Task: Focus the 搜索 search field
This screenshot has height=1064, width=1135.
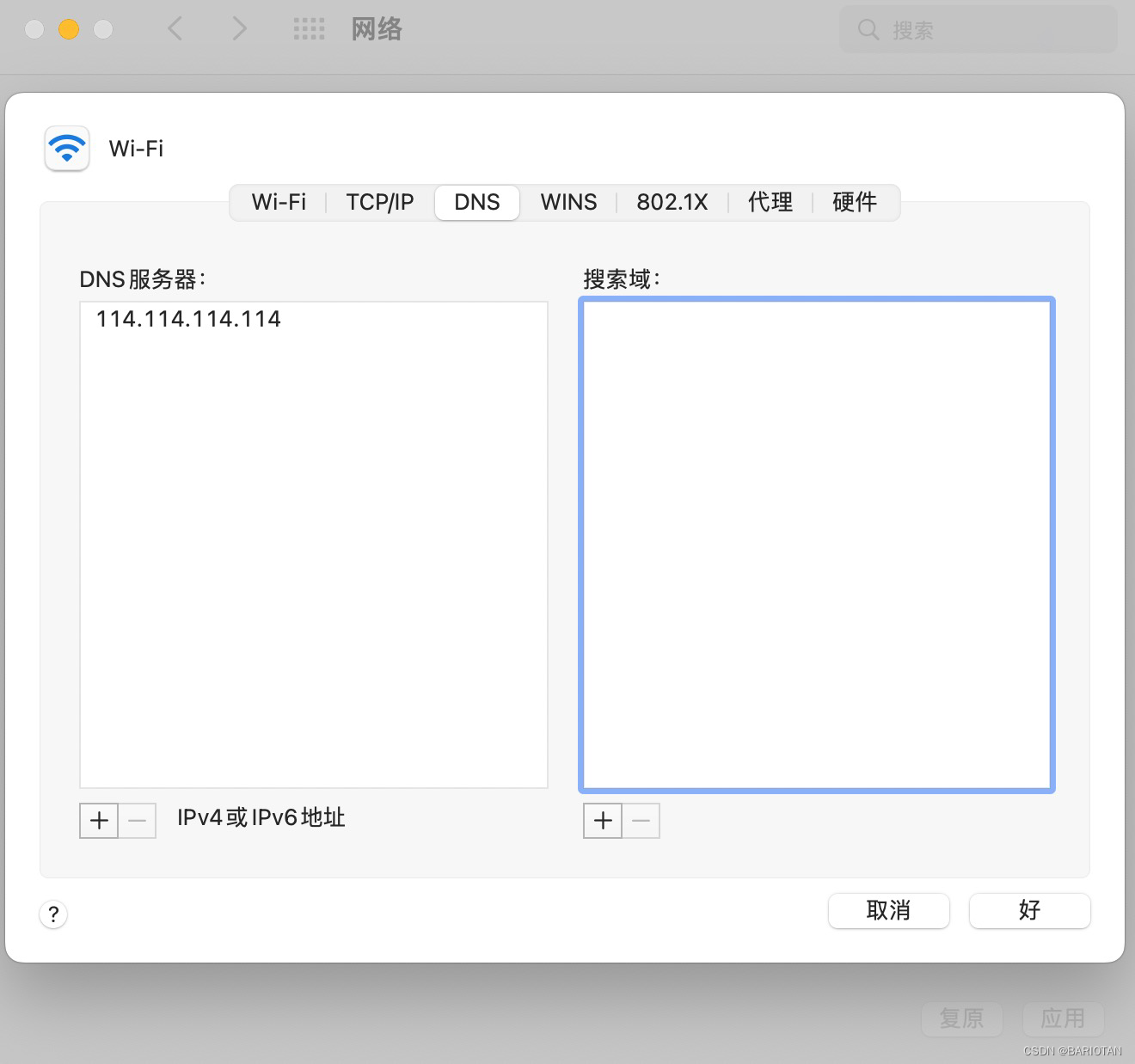Action: click(979, 30)
